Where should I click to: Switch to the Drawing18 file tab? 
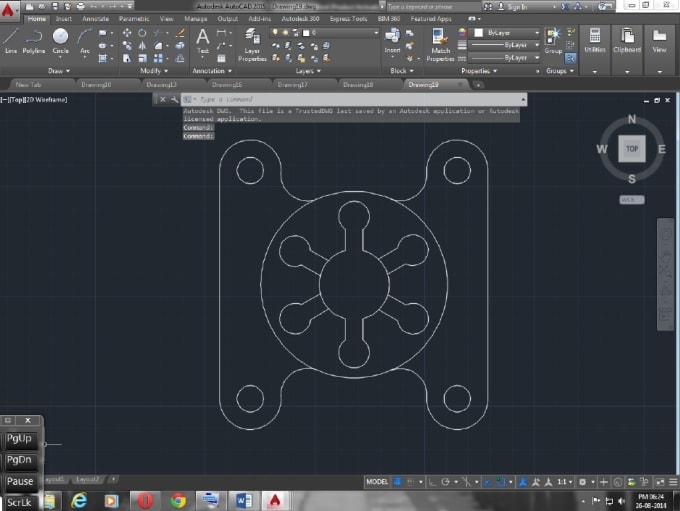(358, 85)
